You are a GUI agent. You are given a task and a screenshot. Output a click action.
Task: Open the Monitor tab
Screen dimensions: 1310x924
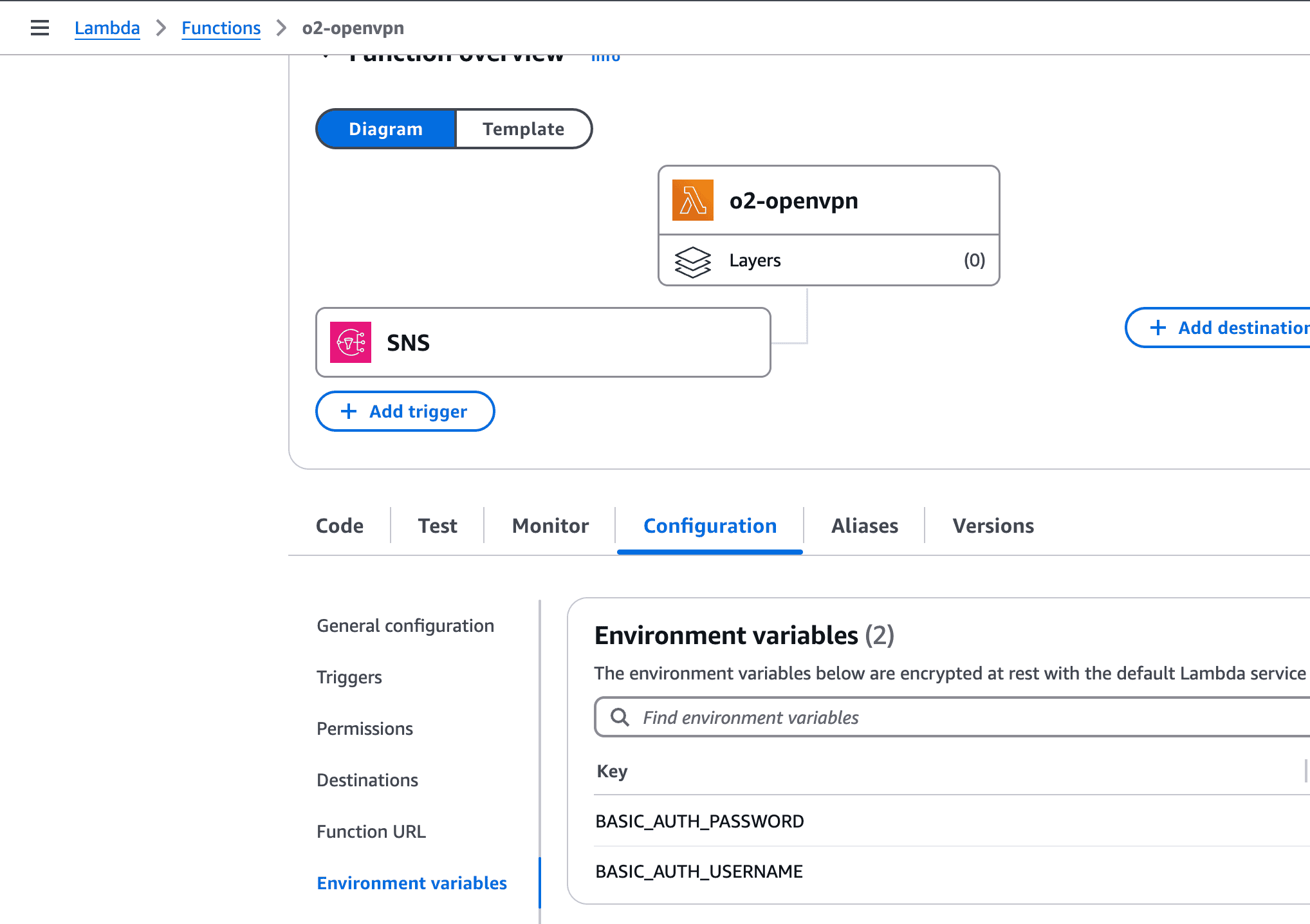click(x=550, y=526)
